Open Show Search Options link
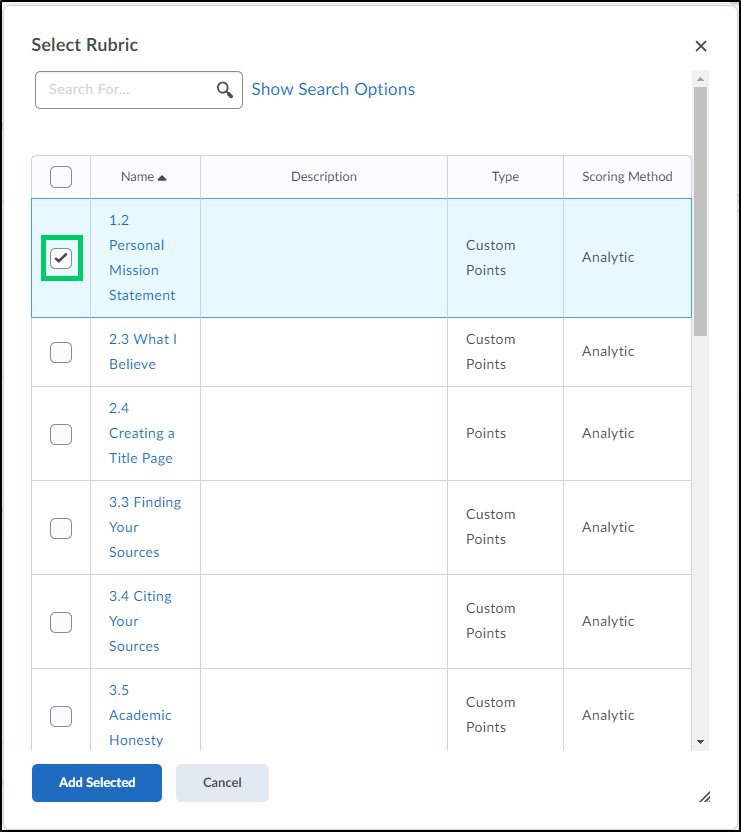The image size is (741, 832). click(333, 89)
